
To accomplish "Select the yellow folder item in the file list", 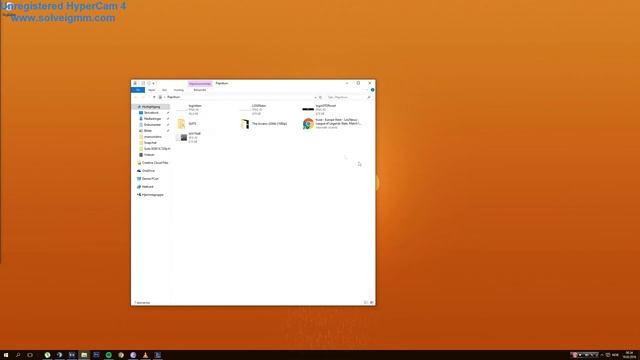I will 187,124.
